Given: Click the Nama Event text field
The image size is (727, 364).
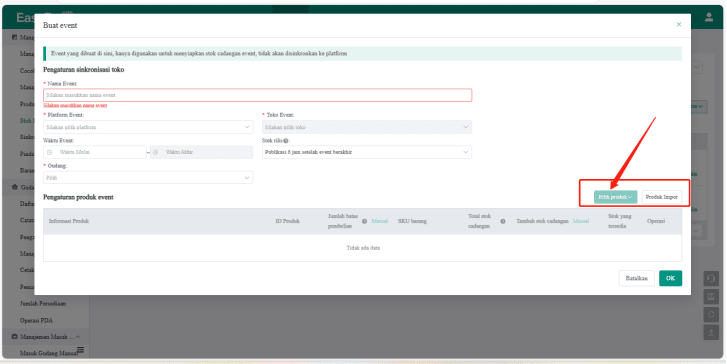Looking at the screenshot, I should [x=257, y=95].
